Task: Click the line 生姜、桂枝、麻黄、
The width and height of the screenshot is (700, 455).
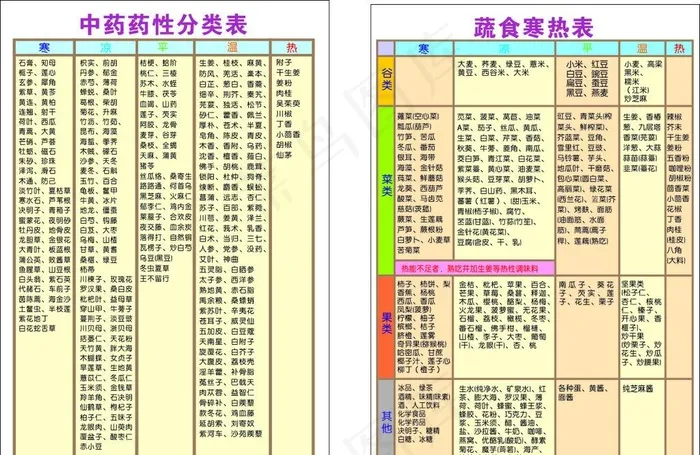Action: pos(233,63)
